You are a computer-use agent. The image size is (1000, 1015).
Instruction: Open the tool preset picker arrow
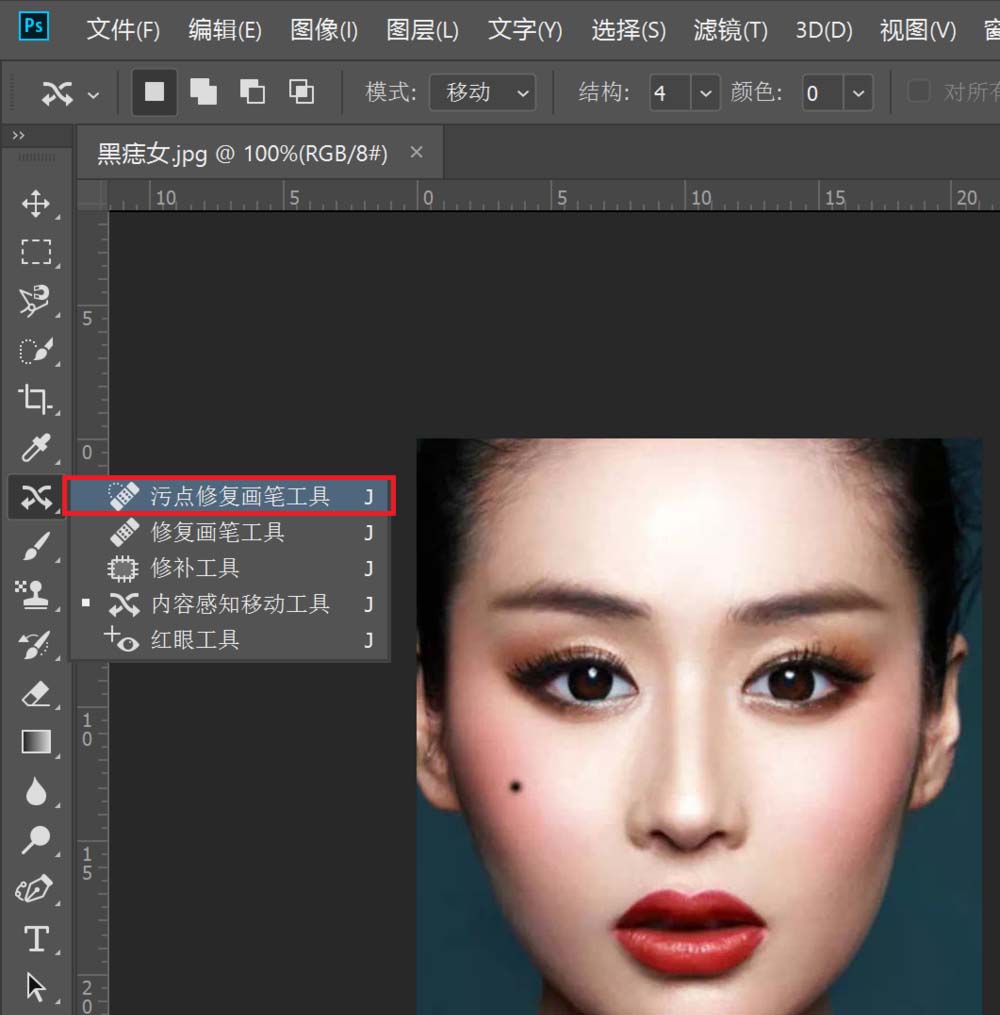(x=94, y=95)
